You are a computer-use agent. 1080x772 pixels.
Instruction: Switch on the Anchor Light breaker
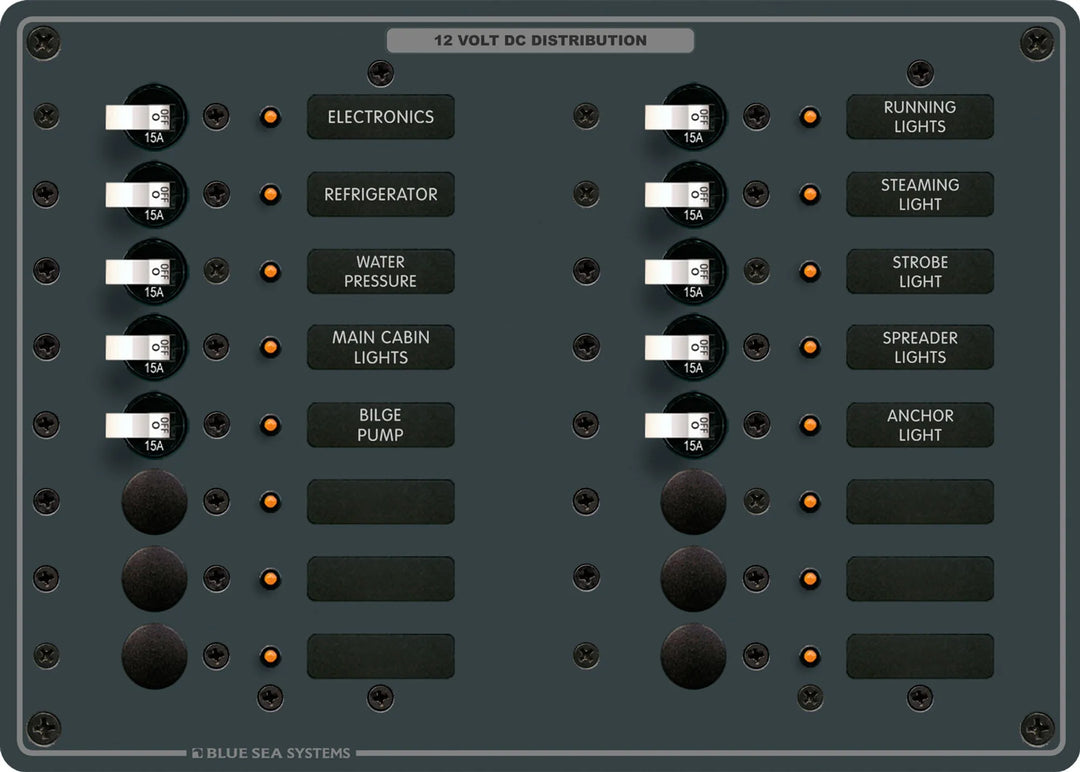tap(678, 425)
